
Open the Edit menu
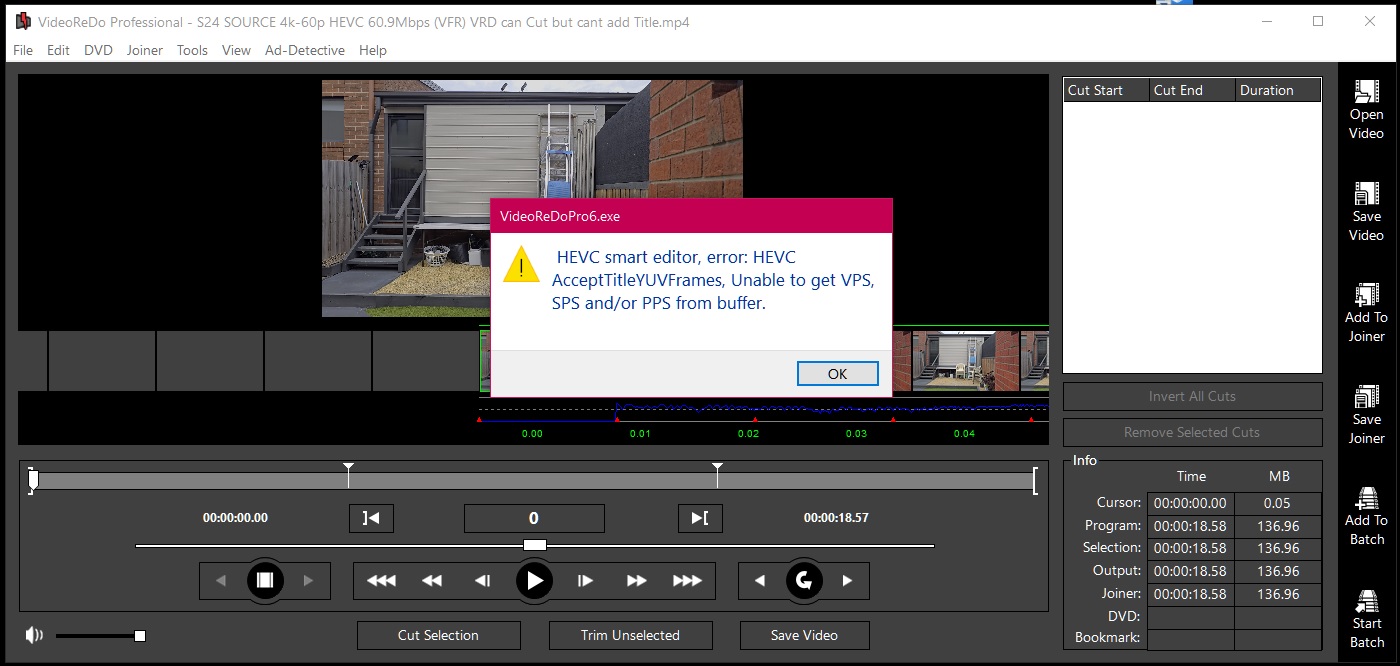(x=58, y=50)
